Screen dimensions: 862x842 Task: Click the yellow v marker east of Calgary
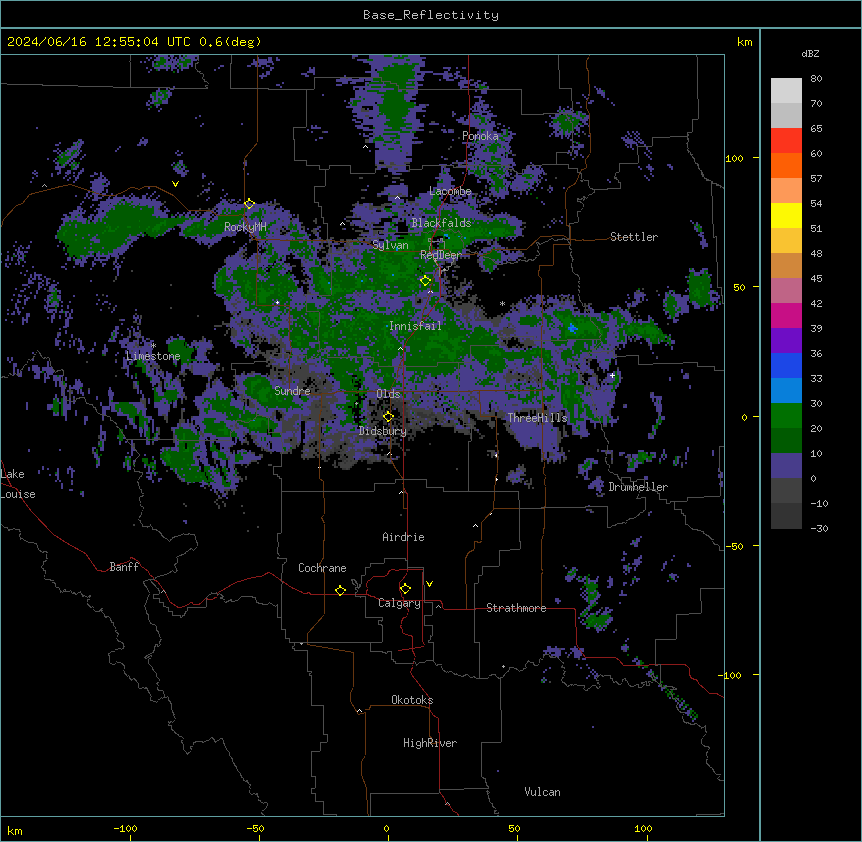pos(429,584)
